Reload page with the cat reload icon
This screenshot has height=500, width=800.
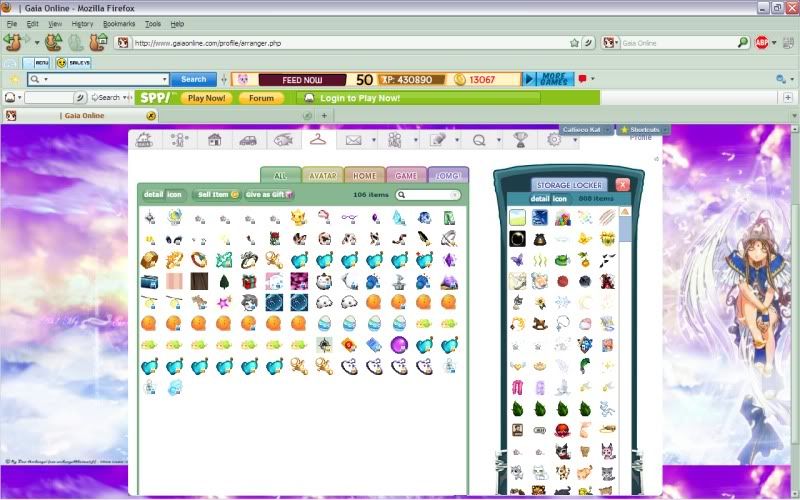[53, 42]
